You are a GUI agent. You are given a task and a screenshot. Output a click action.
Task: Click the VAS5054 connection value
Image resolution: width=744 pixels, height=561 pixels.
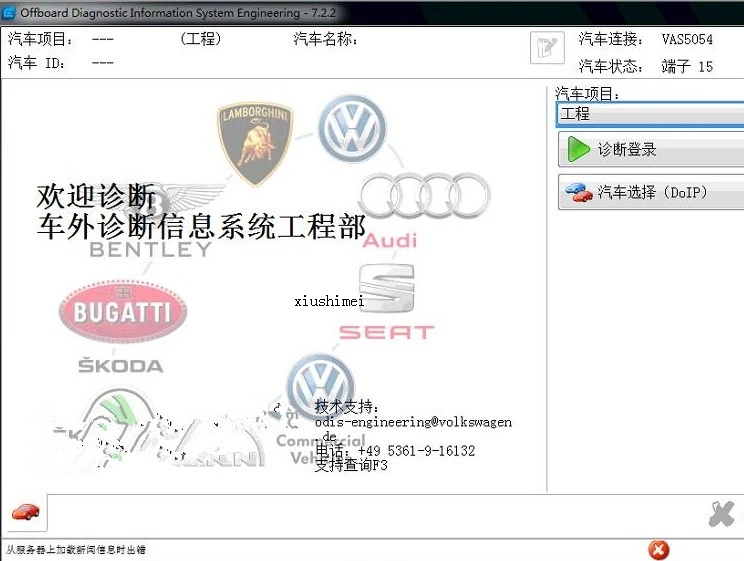pyautogui.click(x=687, y=39)
